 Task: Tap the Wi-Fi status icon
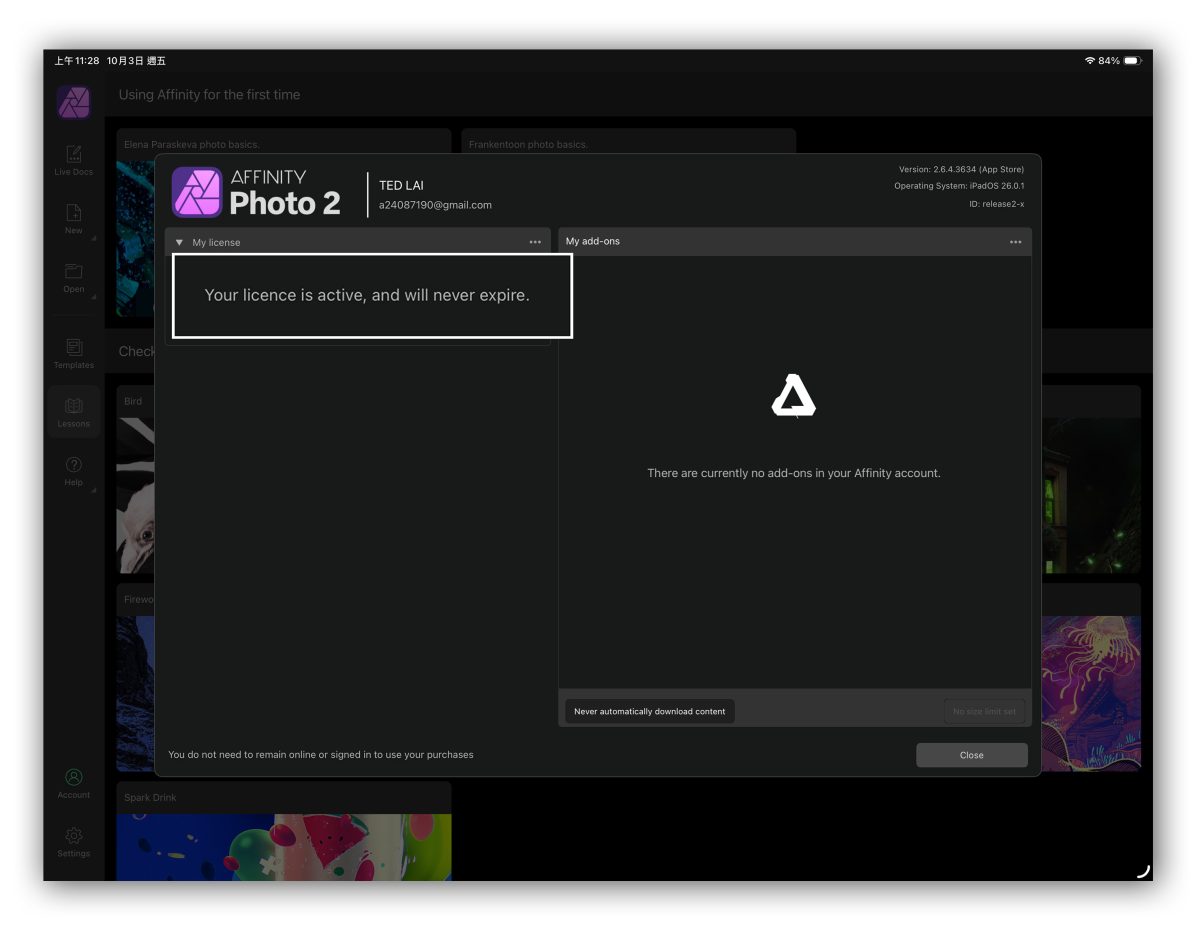[1089, 61]
